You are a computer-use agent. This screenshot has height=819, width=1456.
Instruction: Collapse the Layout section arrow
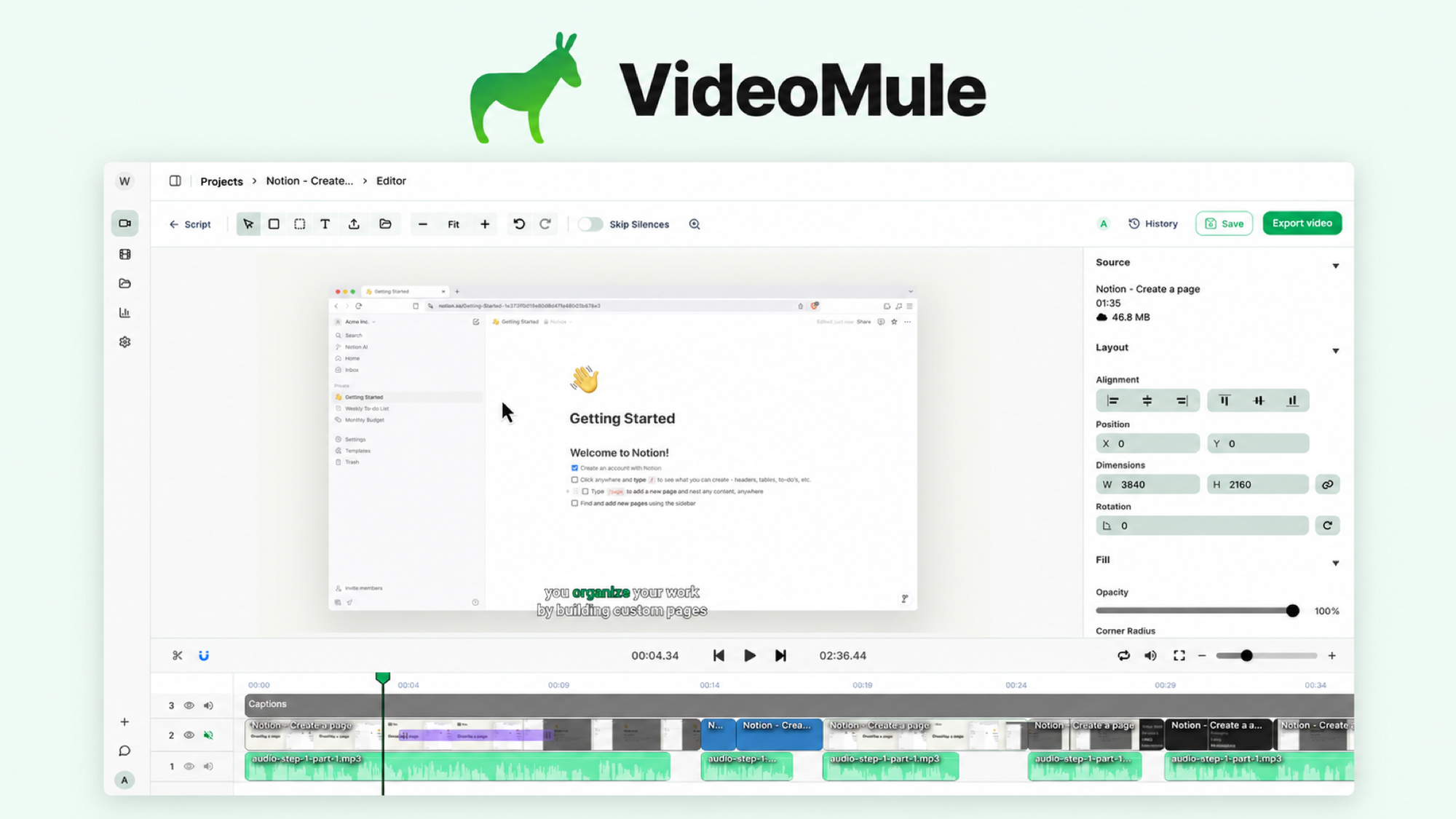point(1336,351)
